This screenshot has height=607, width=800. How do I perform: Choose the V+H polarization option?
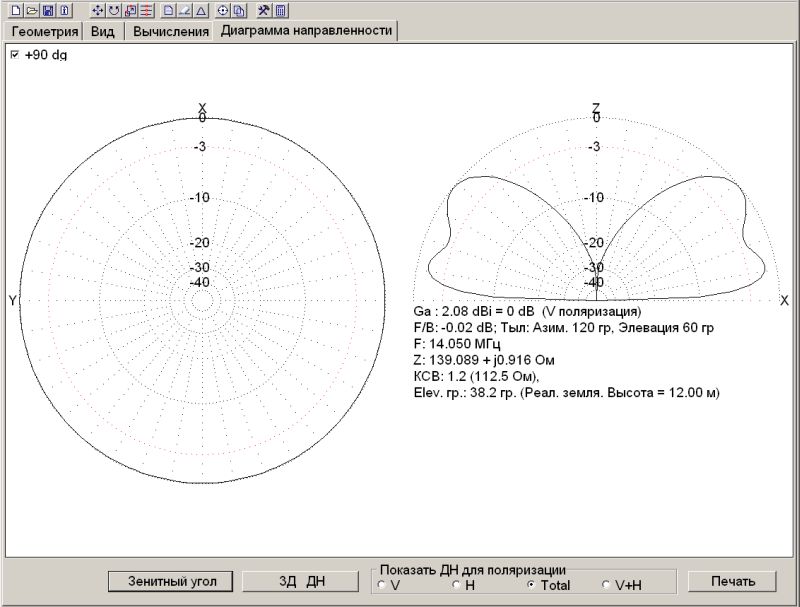click(x=606, y=584)
